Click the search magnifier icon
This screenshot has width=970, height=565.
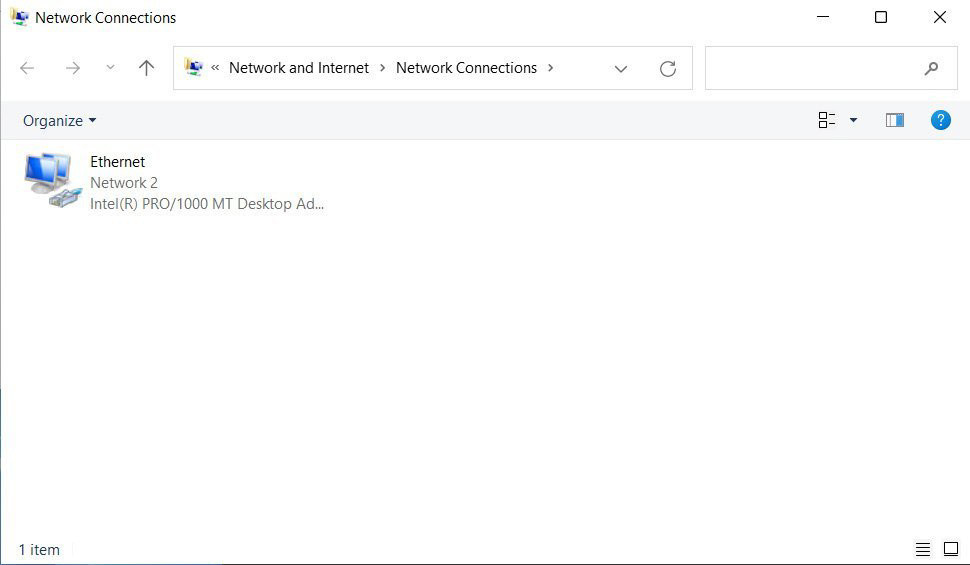point(931,68)
